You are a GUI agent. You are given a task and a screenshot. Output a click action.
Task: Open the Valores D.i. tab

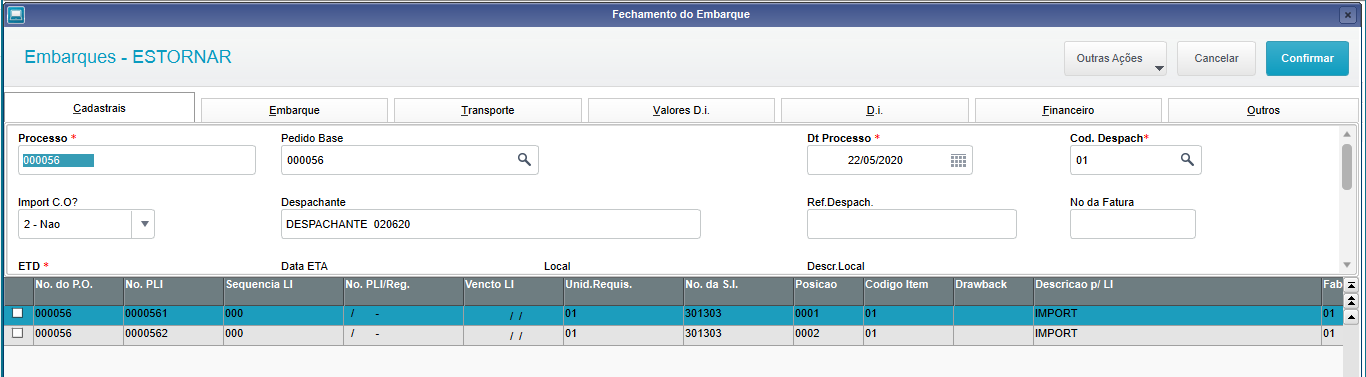click(681, 110)
